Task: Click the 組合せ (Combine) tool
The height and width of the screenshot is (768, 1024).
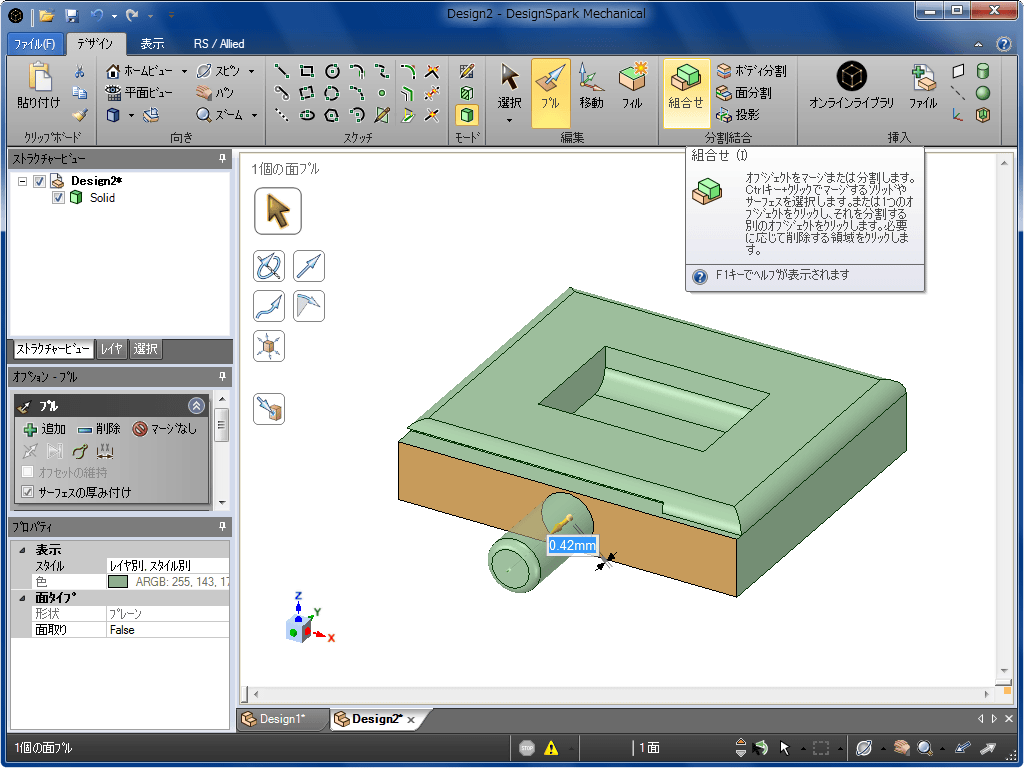Action: pos(686,92)
